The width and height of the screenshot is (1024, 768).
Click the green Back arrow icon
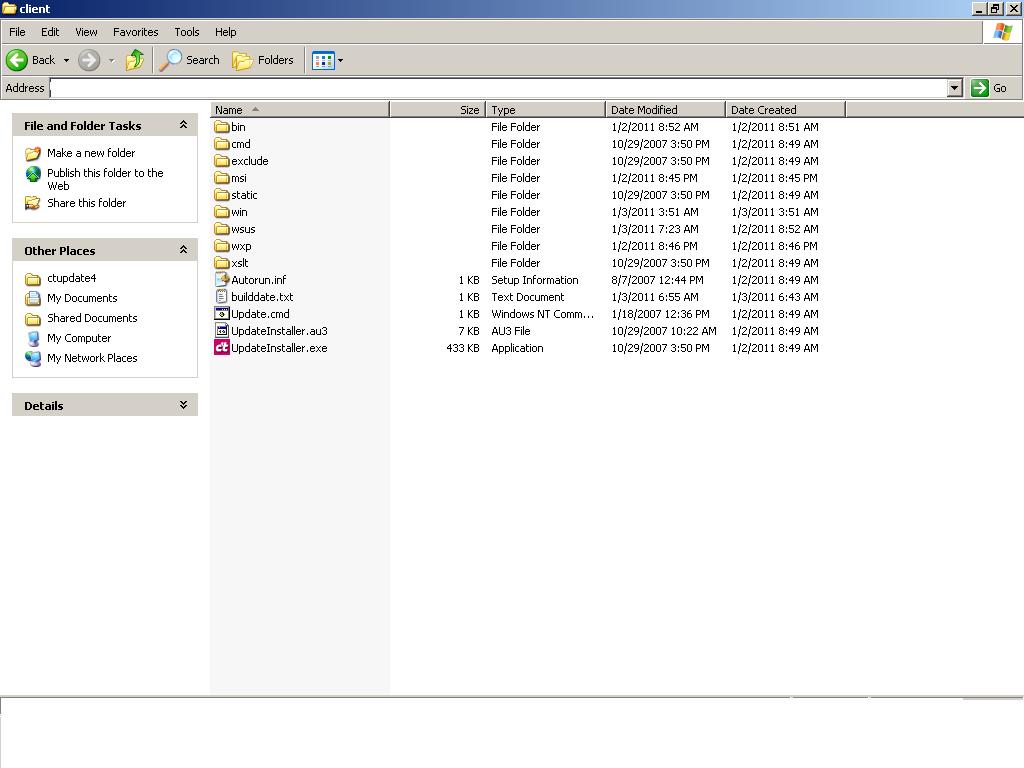[17, 60]
